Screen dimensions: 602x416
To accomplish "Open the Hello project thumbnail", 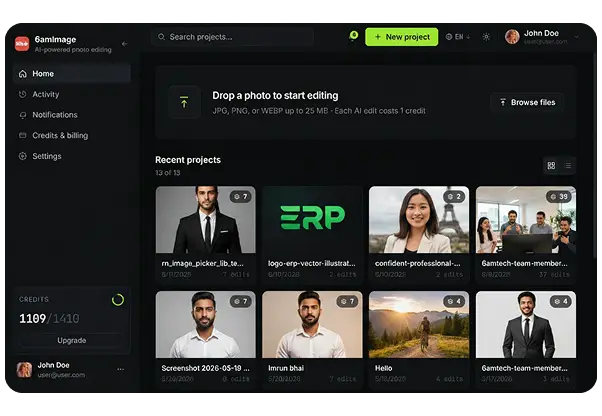I will point(419,325).
